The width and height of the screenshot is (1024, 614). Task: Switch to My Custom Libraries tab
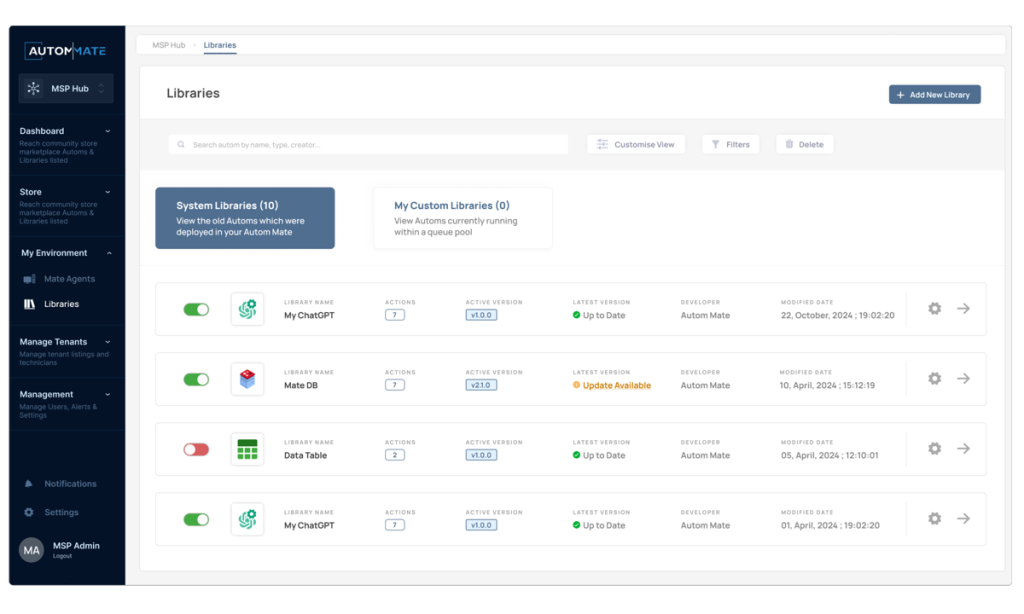click(462, 217)
